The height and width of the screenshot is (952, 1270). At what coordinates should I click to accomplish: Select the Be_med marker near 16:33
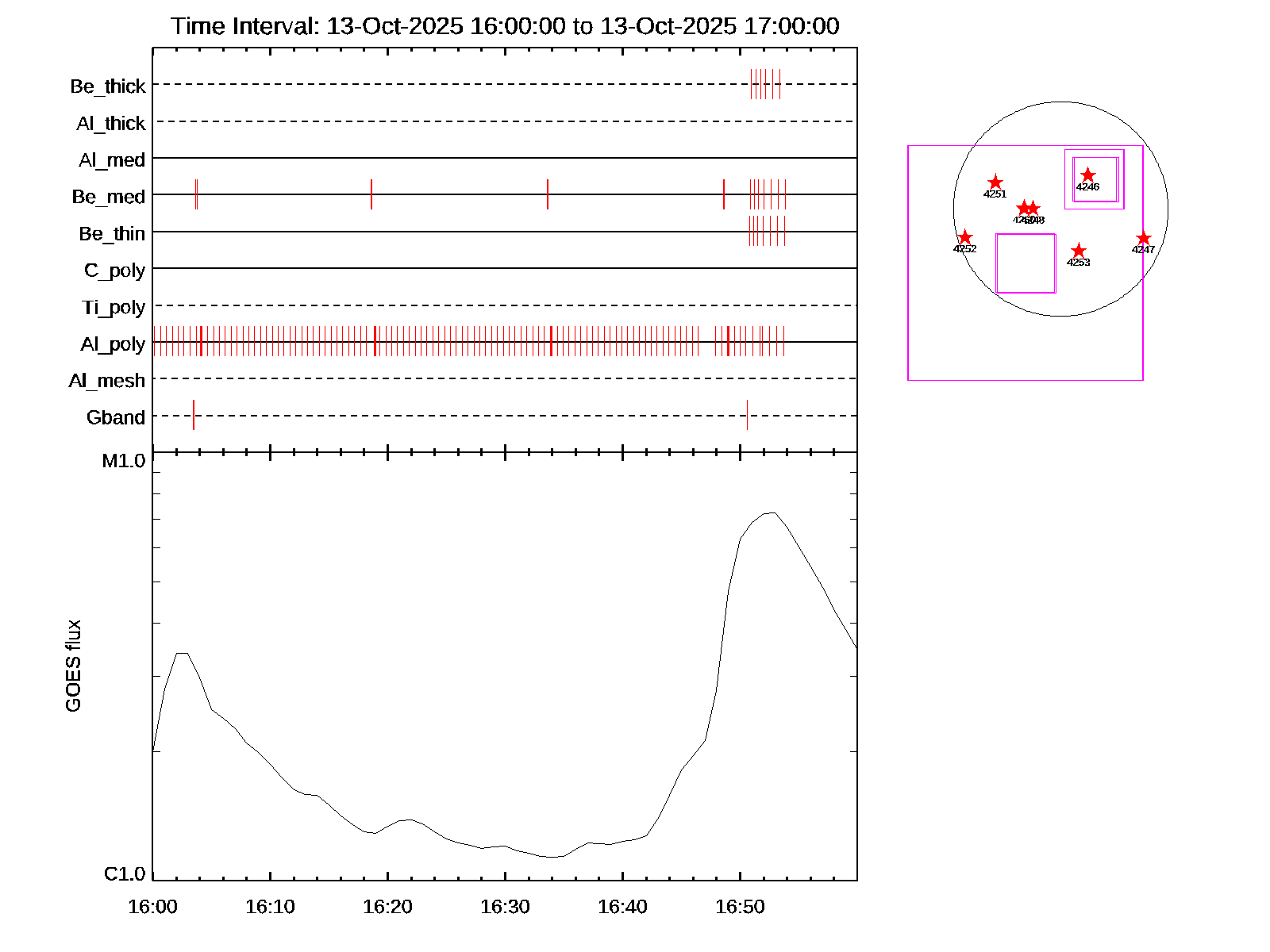(548, 194)
